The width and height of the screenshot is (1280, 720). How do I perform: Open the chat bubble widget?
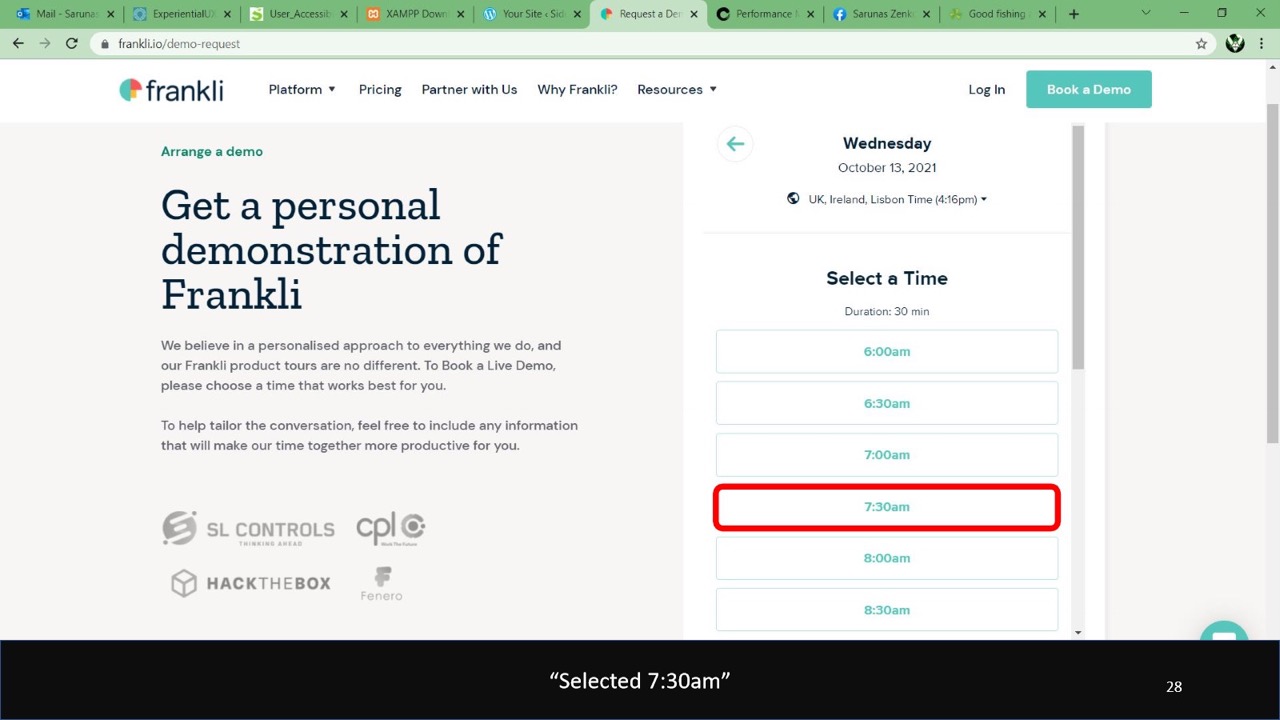click(1224, 632)
